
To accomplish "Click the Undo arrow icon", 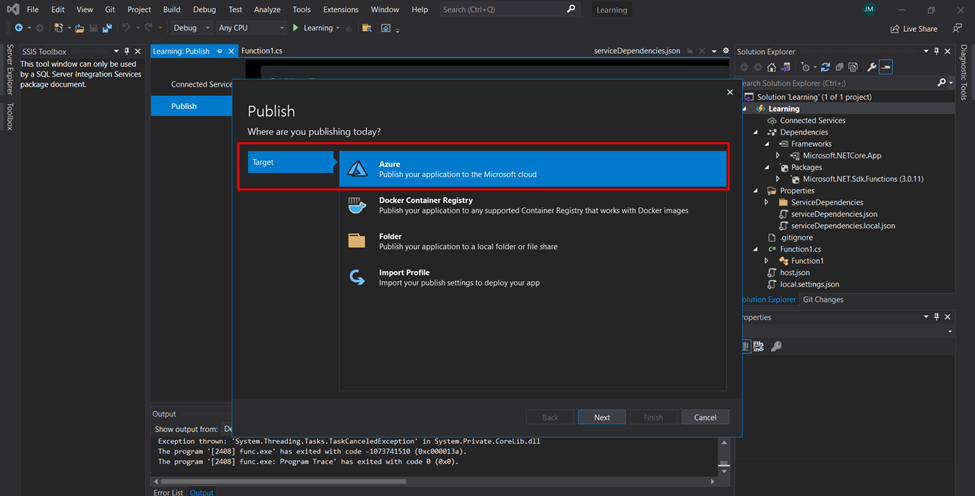I will tap(126, 28).
